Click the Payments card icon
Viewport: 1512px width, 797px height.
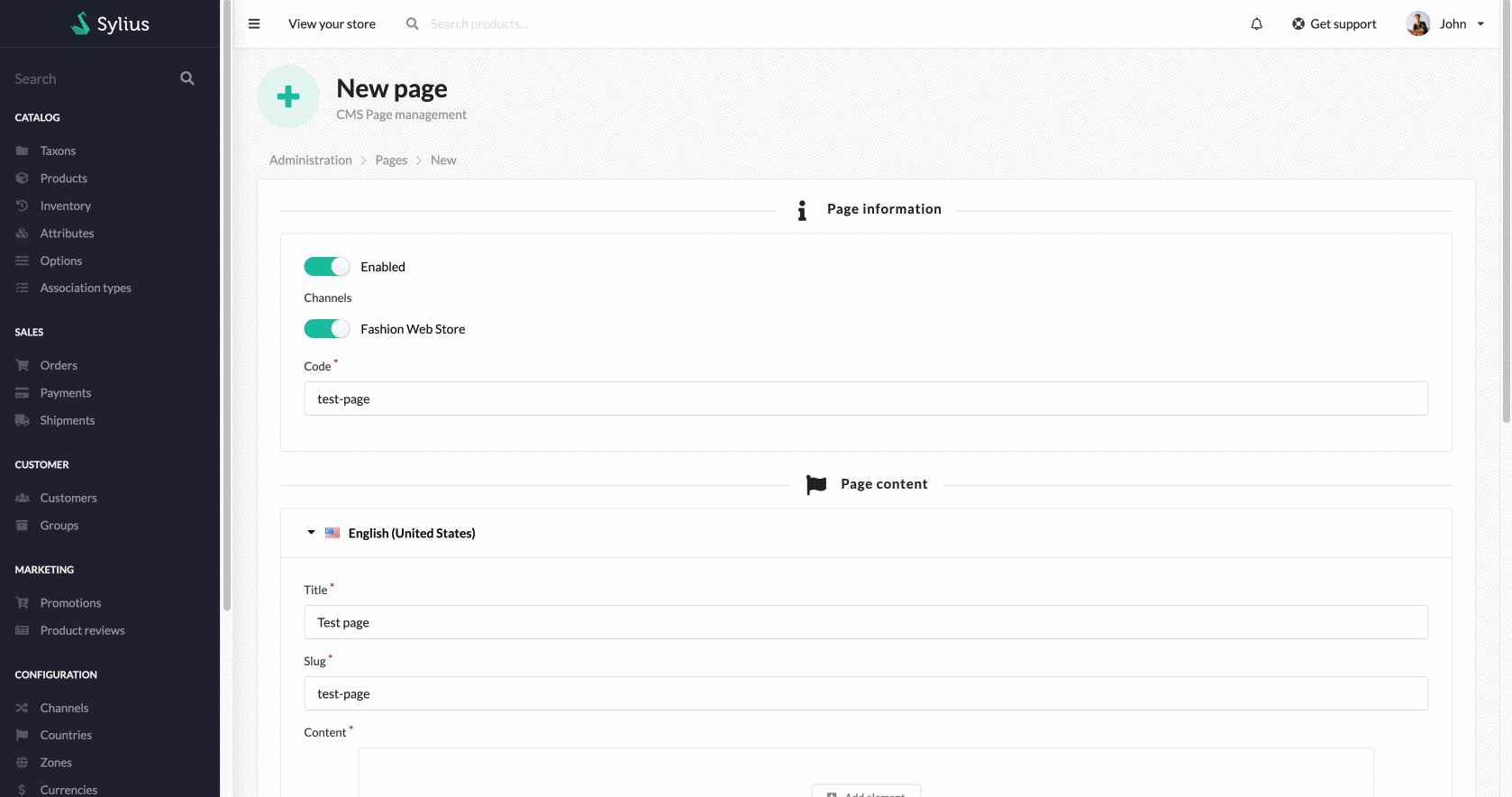click(23, 393)
